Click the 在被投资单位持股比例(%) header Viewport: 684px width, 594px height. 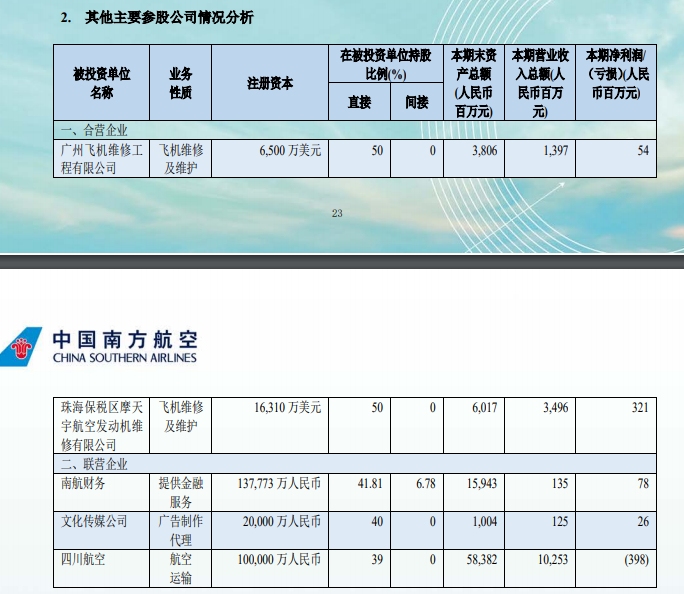386,64
